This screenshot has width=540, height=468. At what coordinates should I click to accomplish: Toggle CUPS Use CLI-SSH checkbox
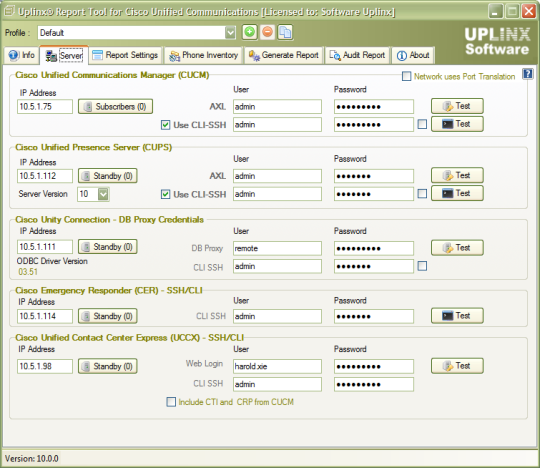(165, 194)
